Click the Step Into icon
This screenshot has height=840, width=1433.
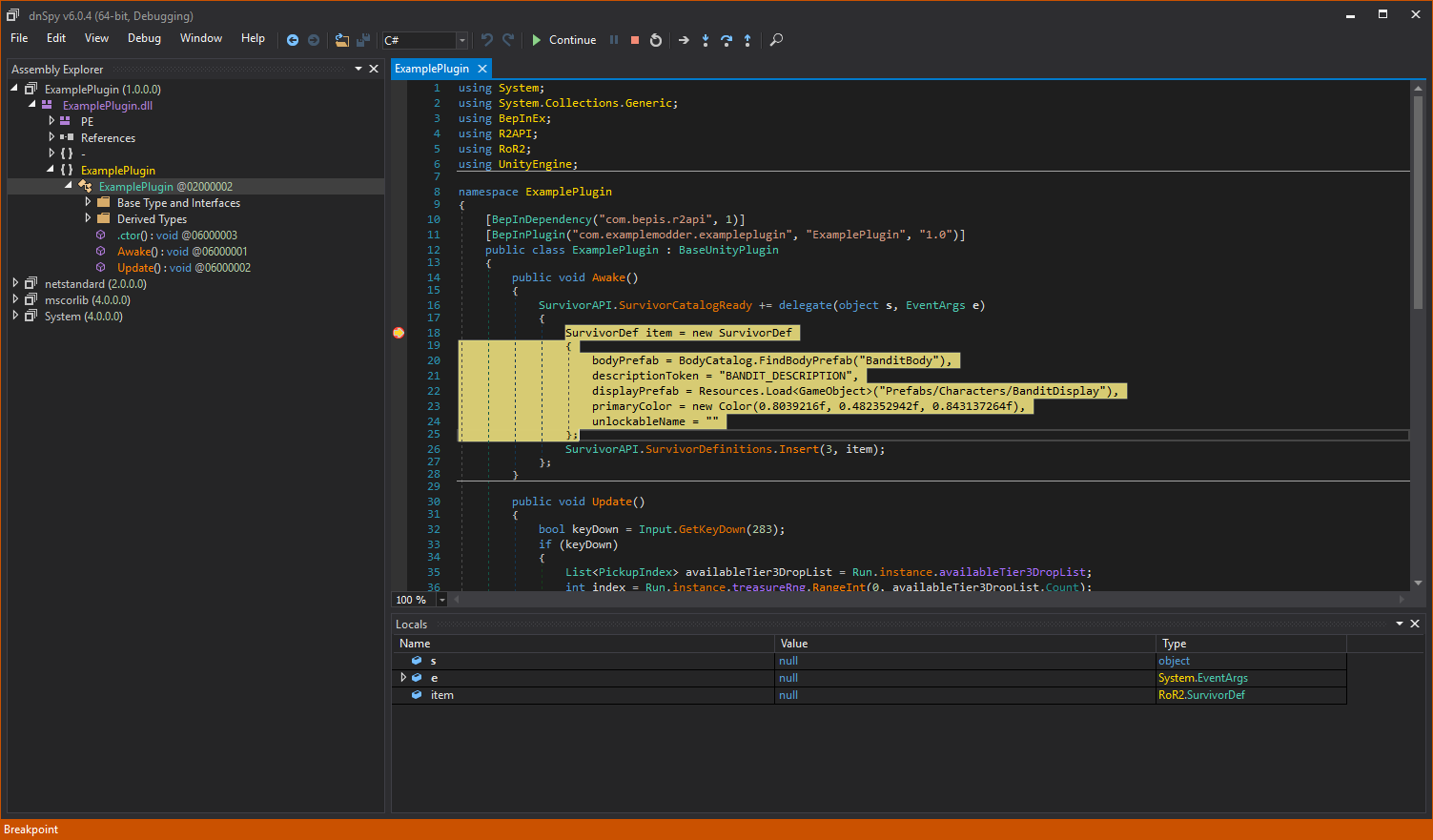(x=706, y=40)
